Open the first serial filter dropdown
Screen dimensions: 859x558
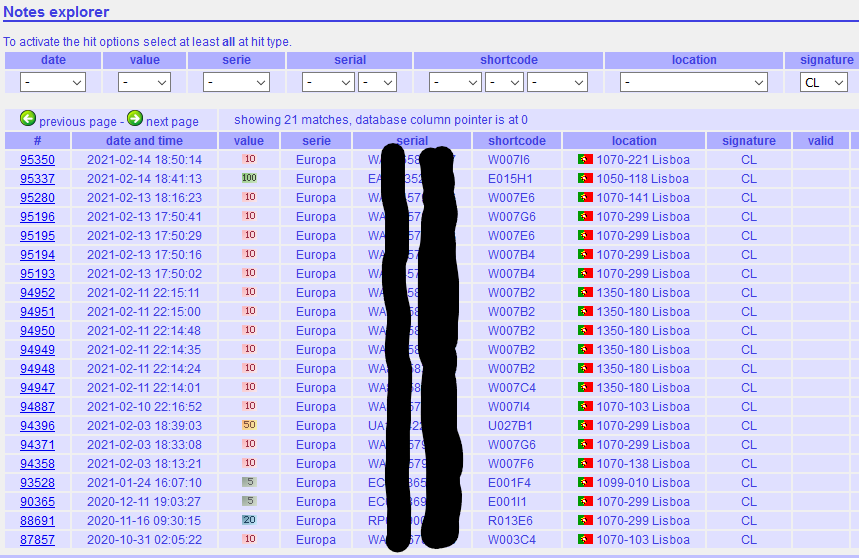328,83
